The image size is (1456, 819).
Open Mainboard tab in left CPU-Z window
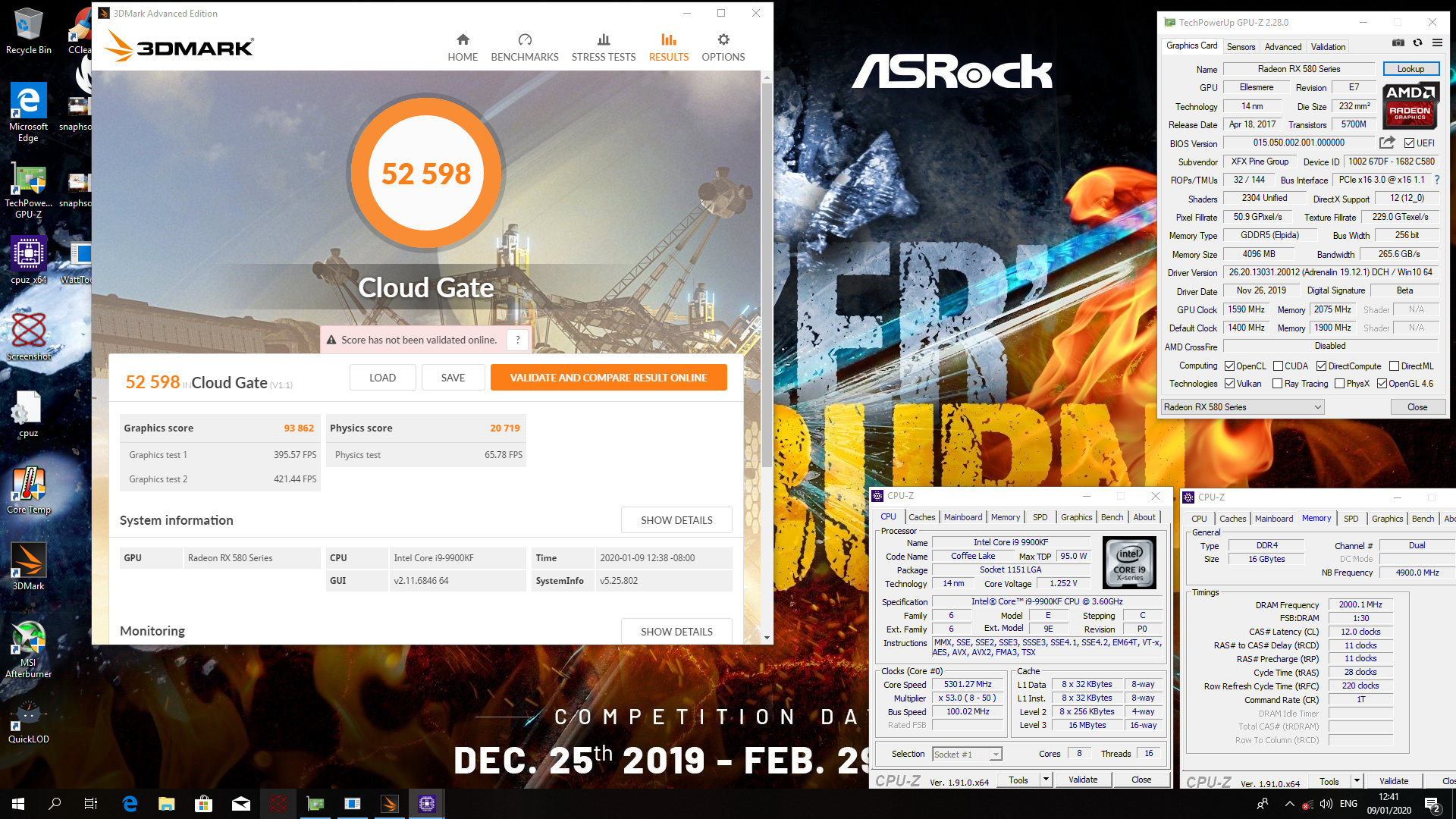coord(963,517)
